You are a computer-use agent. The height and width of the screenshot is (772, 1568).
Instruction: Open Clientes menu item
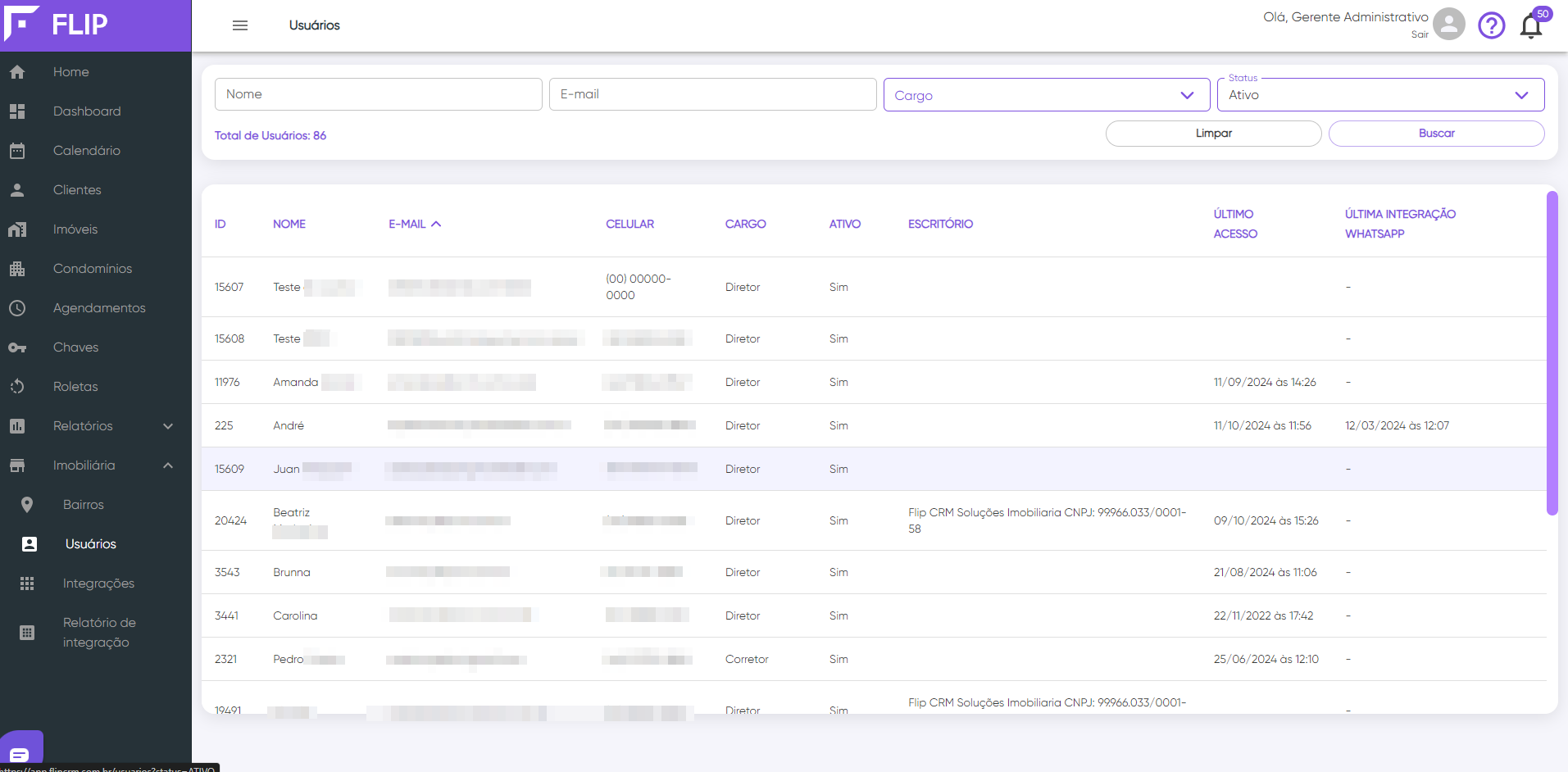coord(77,190)
